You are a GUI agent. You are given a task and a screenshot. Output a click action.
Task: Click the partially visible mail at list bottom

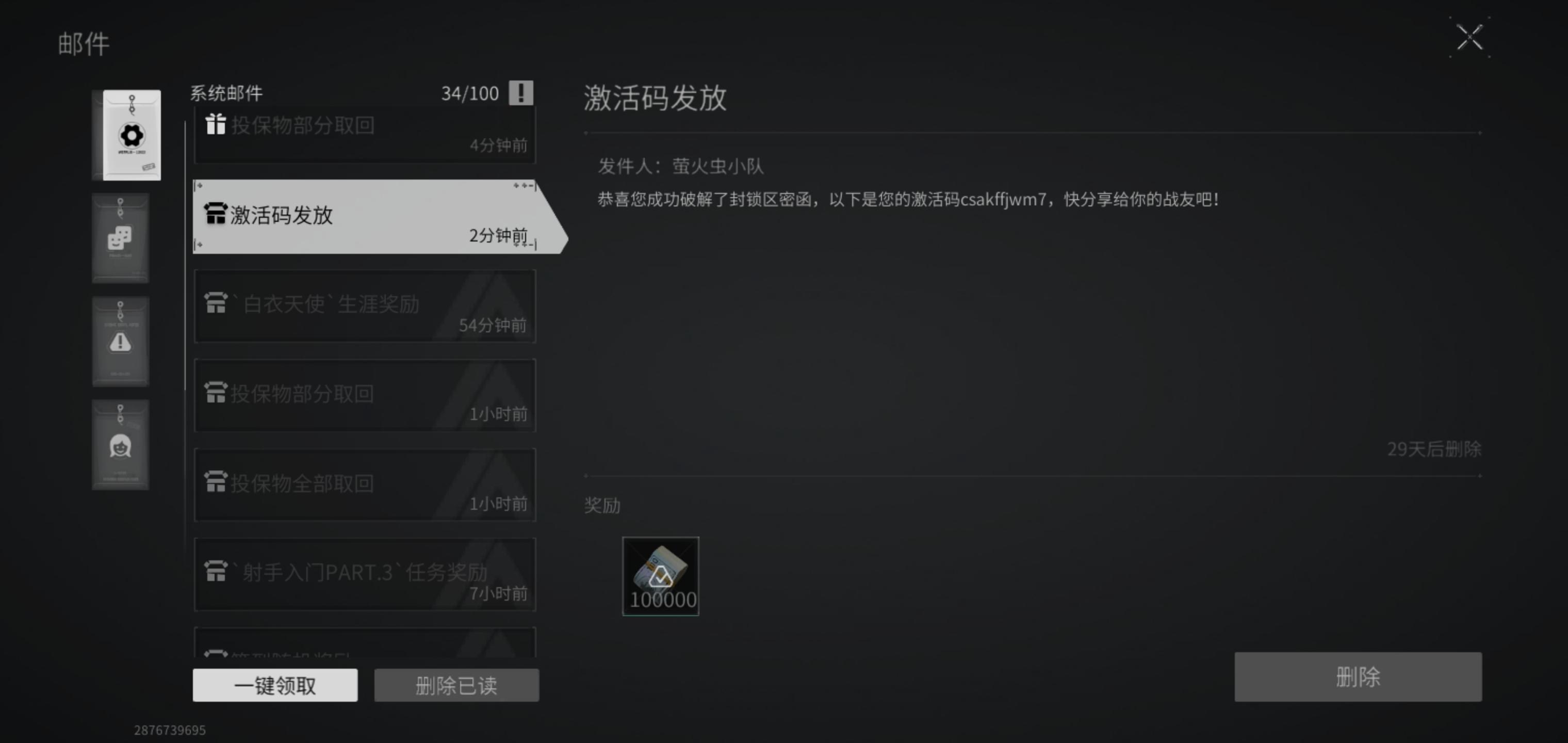[x=365, y=642]
